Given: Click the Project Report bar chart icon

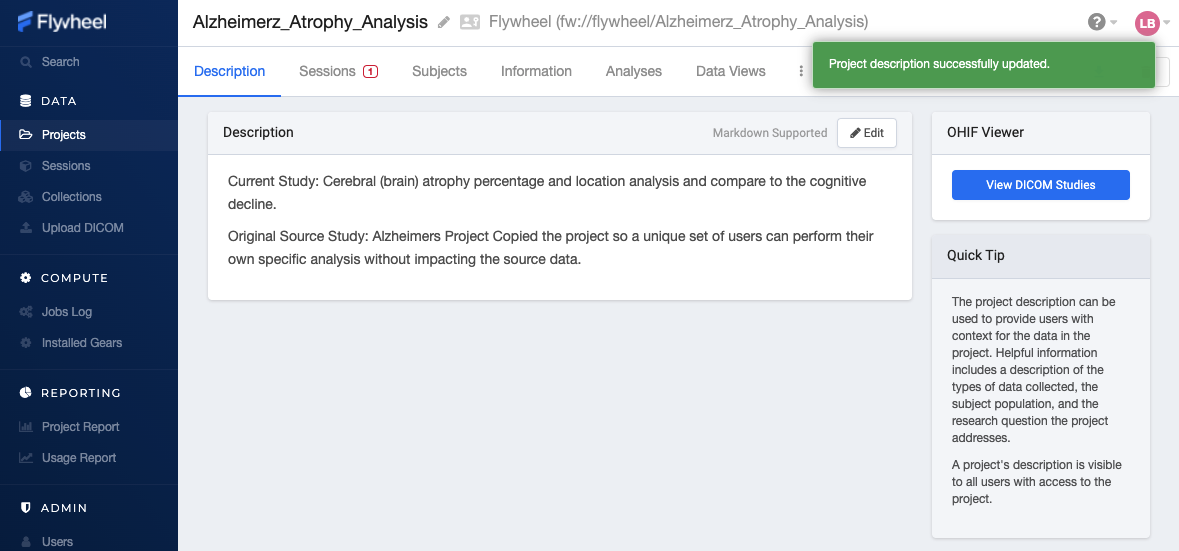Looking at the screenshot, I should (26, 427).
